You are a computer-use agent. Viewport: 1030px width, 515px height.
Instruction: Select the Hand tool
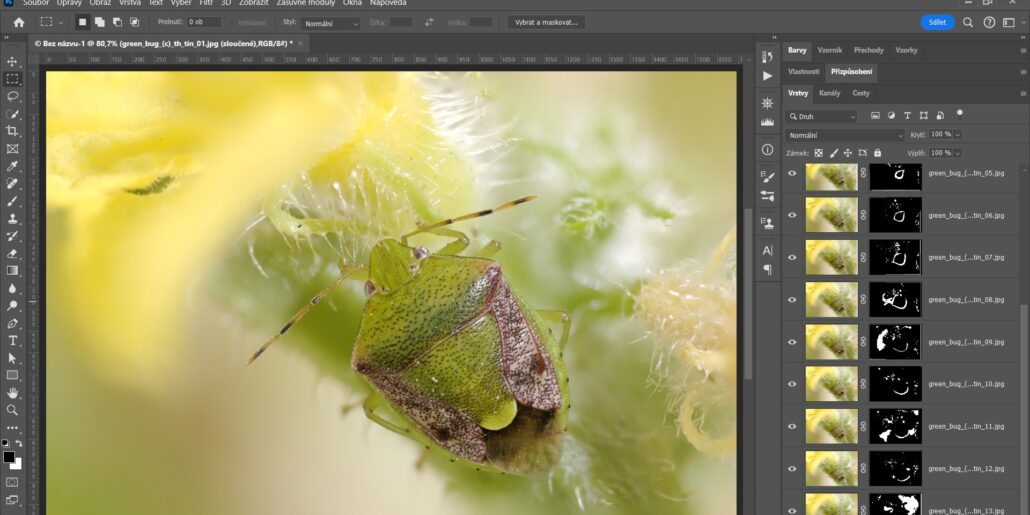click(12, 393)
